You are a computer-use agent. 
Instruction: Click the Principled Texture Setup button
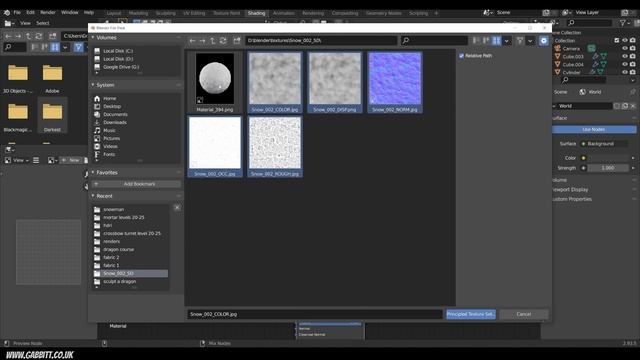[x=471, y=314]
